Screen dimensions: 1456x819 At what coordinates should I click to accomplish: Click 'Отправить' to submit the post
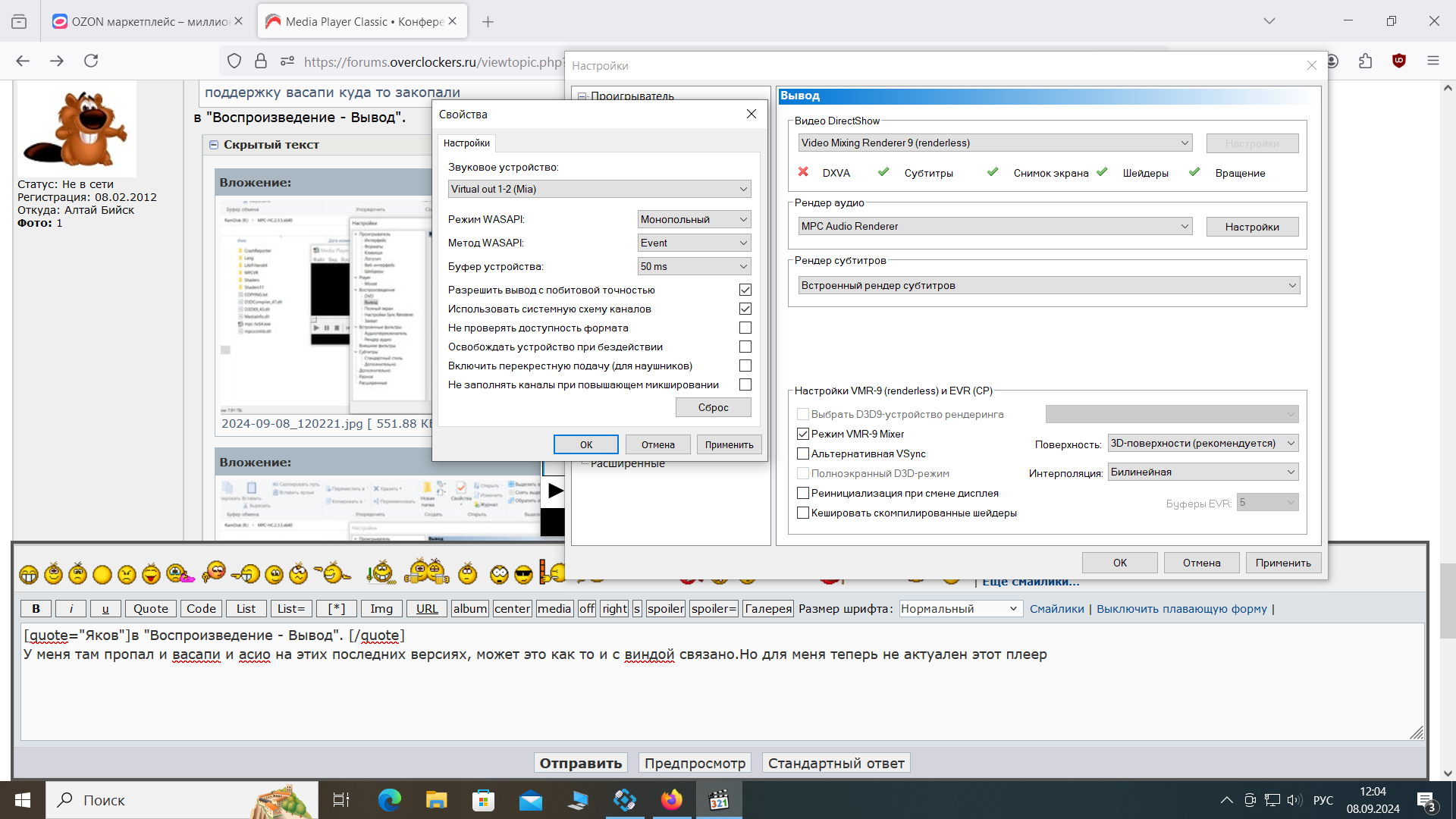click(x=580, y=763)
